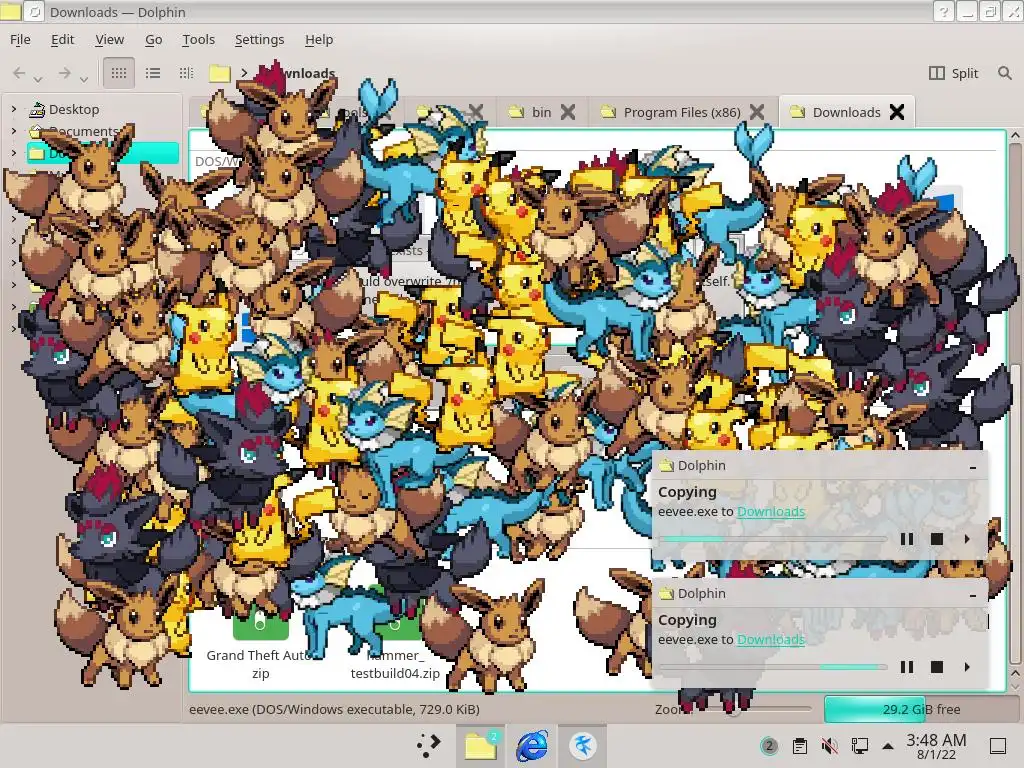1024x768 pixels.
Task: Open the application launcher on taskbar
Action: (428, 746)
